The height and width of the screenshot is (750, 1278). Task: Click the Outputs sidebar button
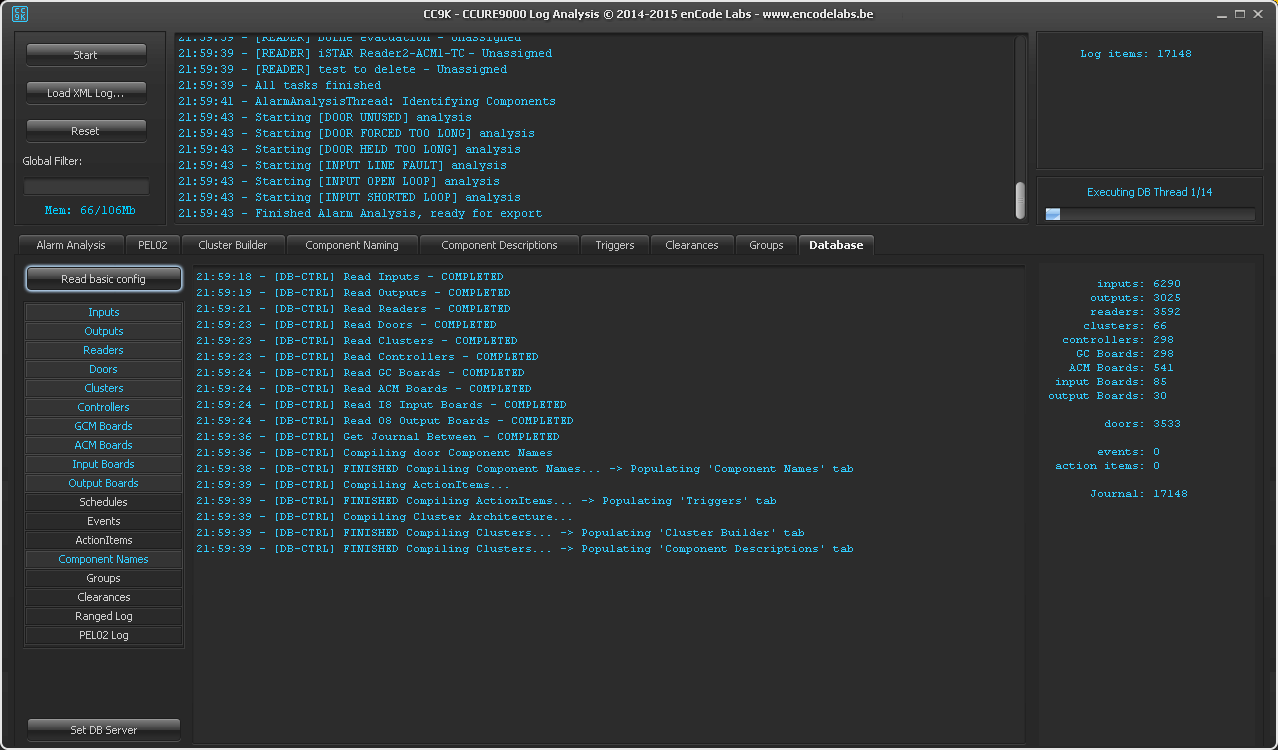pyautogui.click(x=104, y=331)
